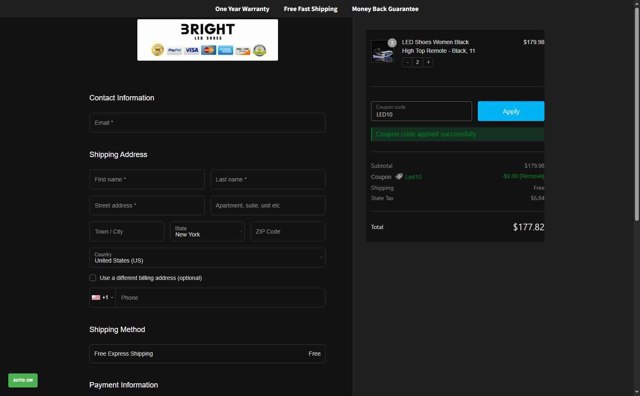Click the Coupon code field containing LED10
The height and width of the screenshot is (396, 640).
tap(421, 111)
